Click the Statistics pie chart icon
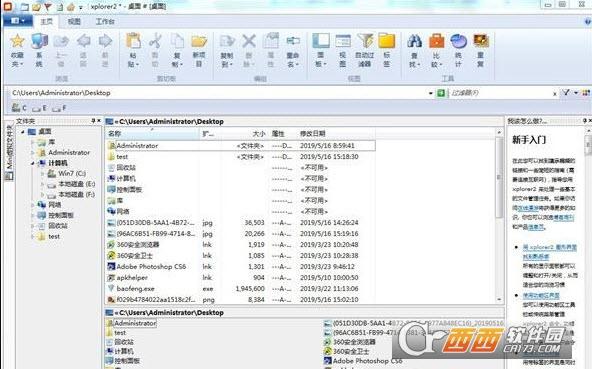This screenshot has height=369, width=592. coord(458,41)
